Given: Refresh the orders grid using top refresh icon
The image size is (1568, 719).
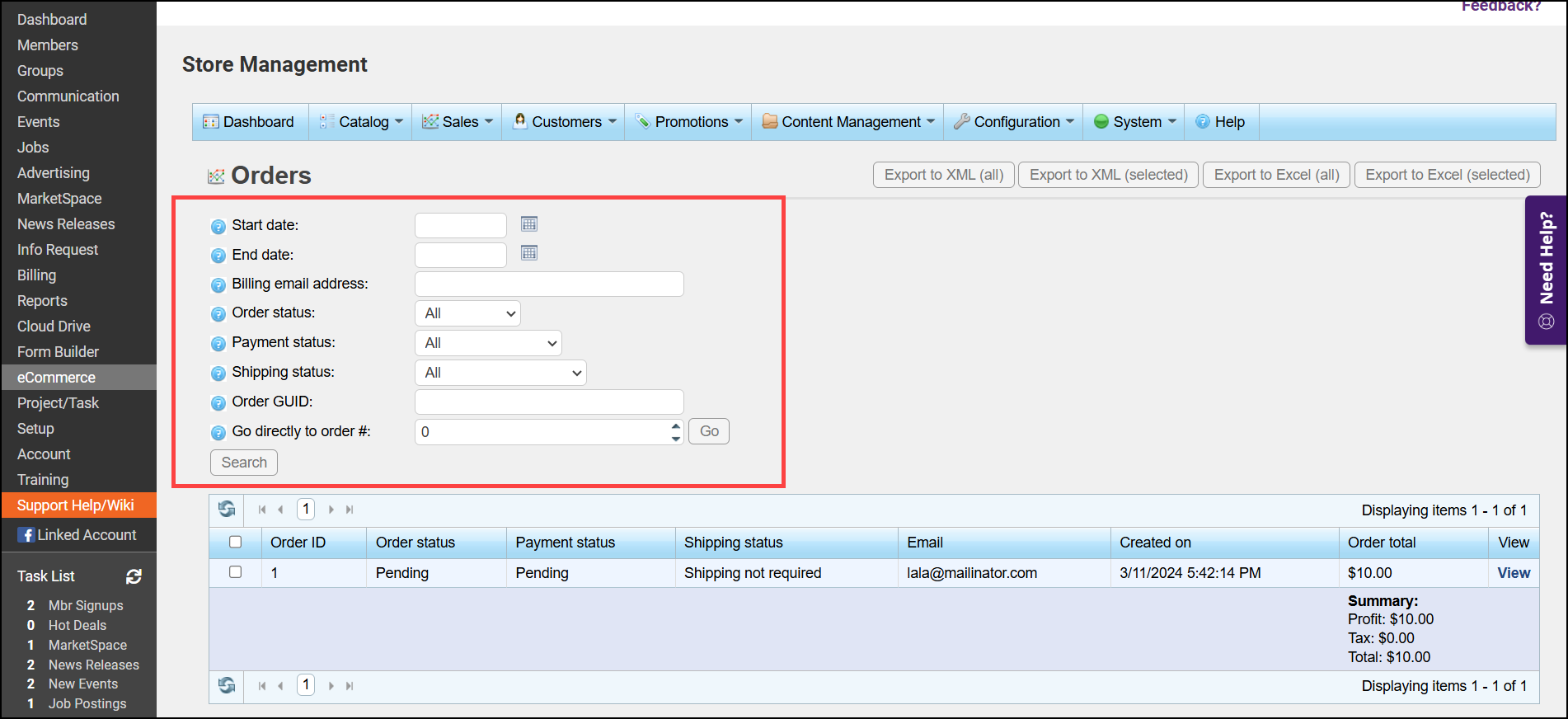Looking at the screenshot, I should point(227,510).
